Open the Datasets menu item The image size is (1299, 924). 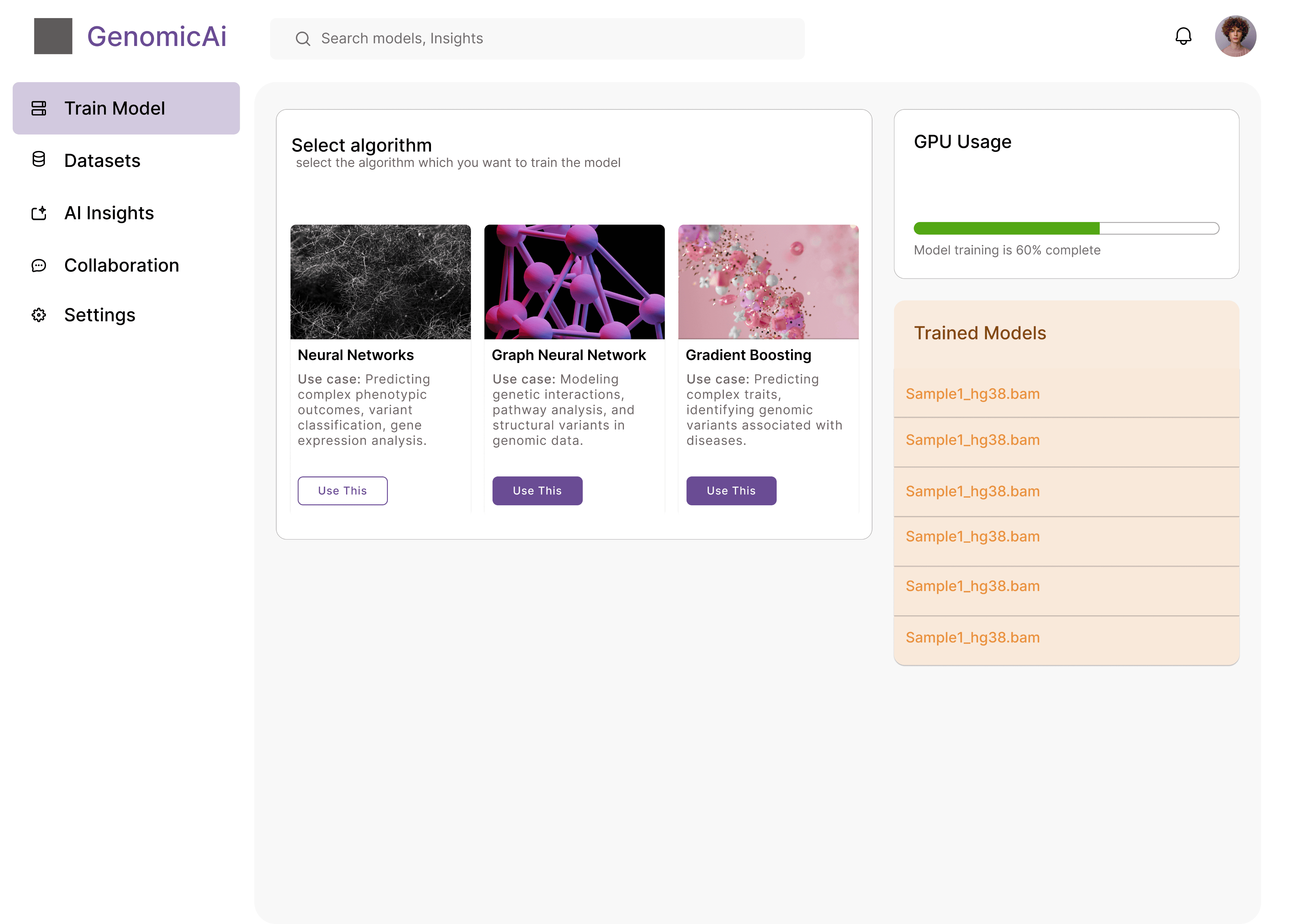click(x=102, y=161)
